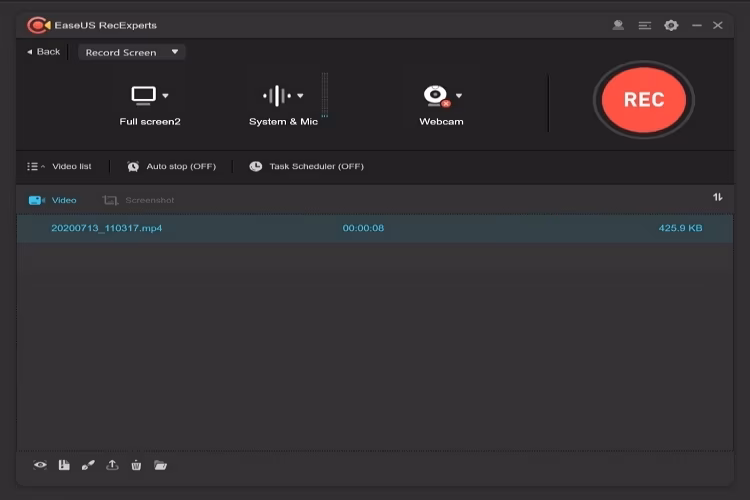The height and width of the screenshot is (500, 750).
Task: Click the System & Mic audio waveform icon
Action: coord(277,96)
